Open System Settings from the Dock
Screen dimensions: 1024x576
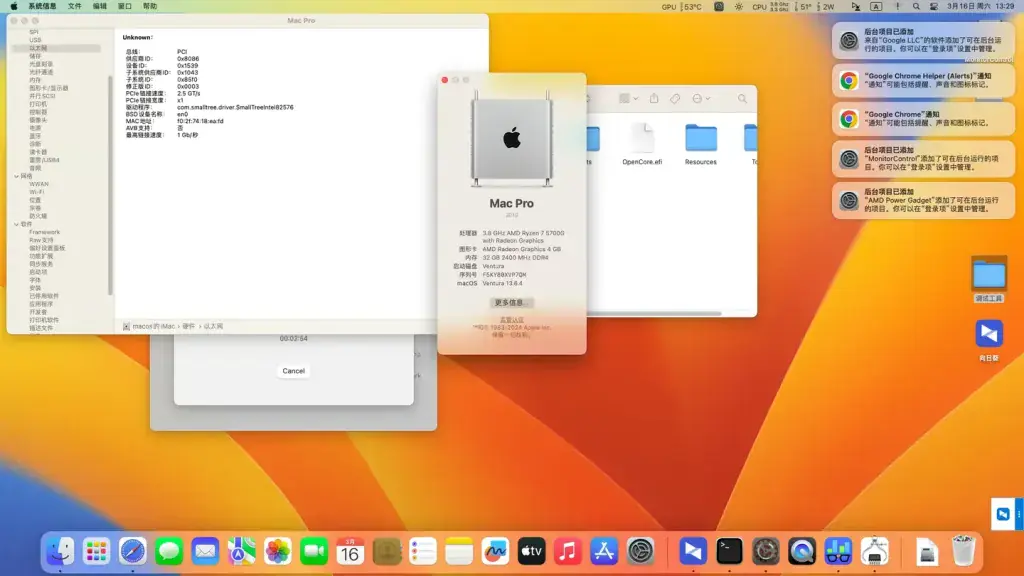(641, 552)
